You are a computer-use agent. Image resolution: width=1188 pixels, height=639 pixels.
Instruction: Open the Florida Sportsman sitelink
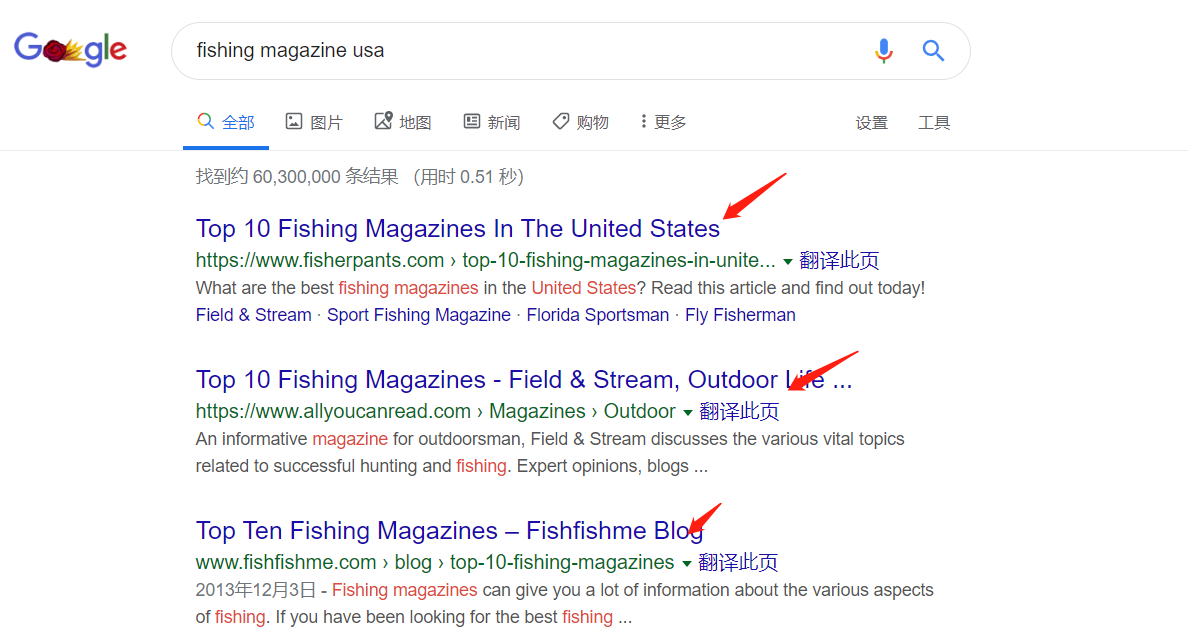[x=598, y=315]
